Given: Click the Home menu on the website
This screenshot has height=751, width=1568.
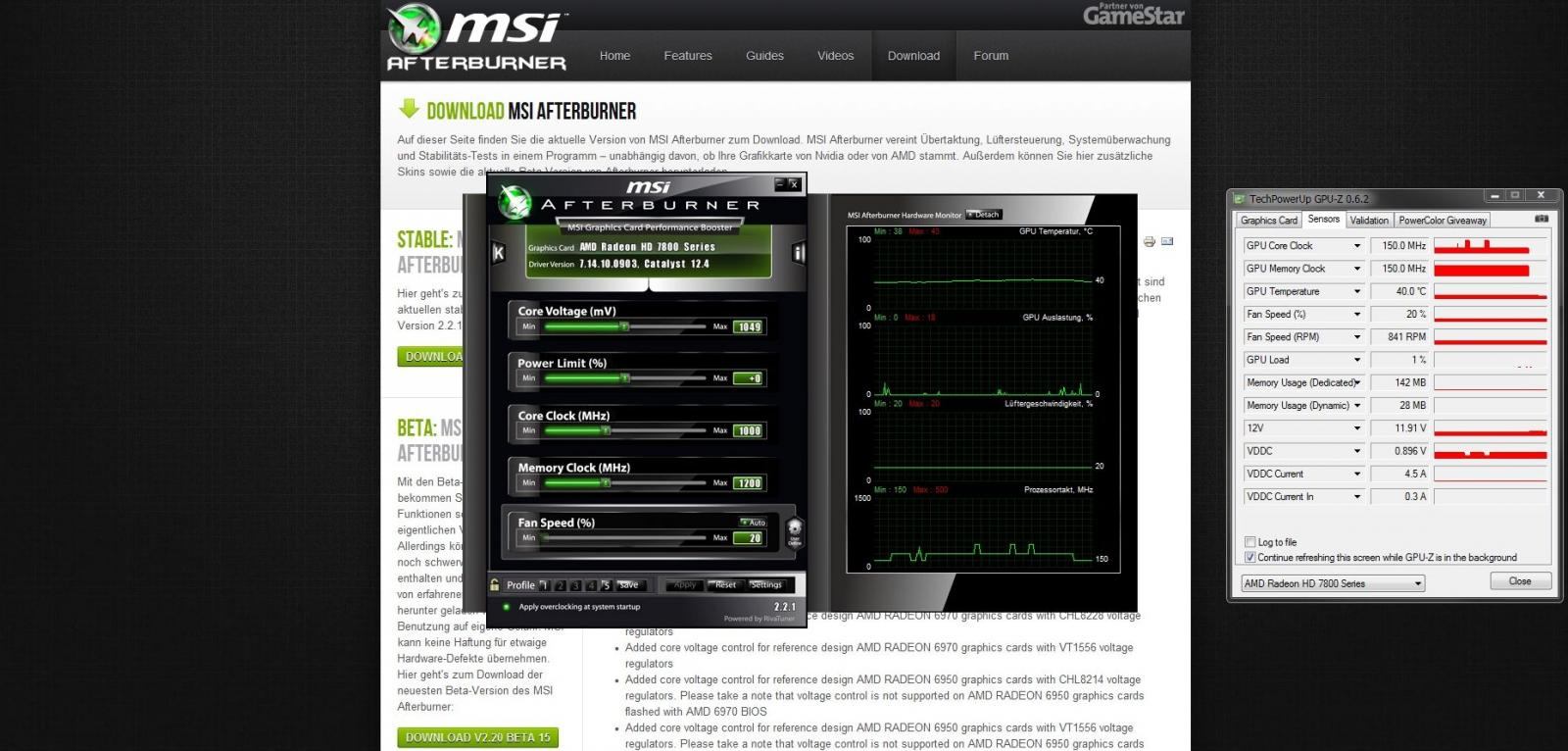Looking at the screenshot, I should point(614,56).
